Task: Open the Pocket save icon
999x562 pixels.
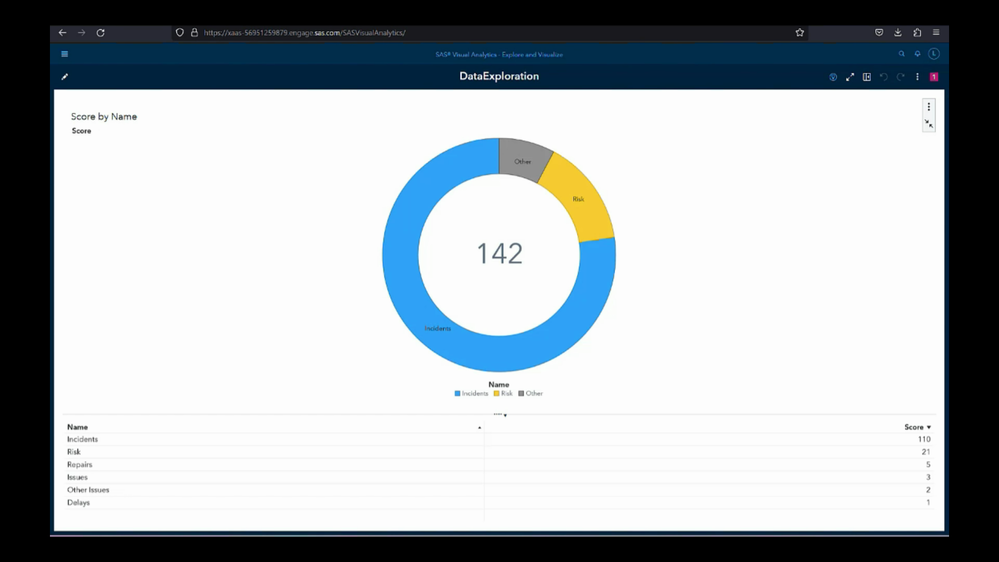Action: click(x=879, y=32)
